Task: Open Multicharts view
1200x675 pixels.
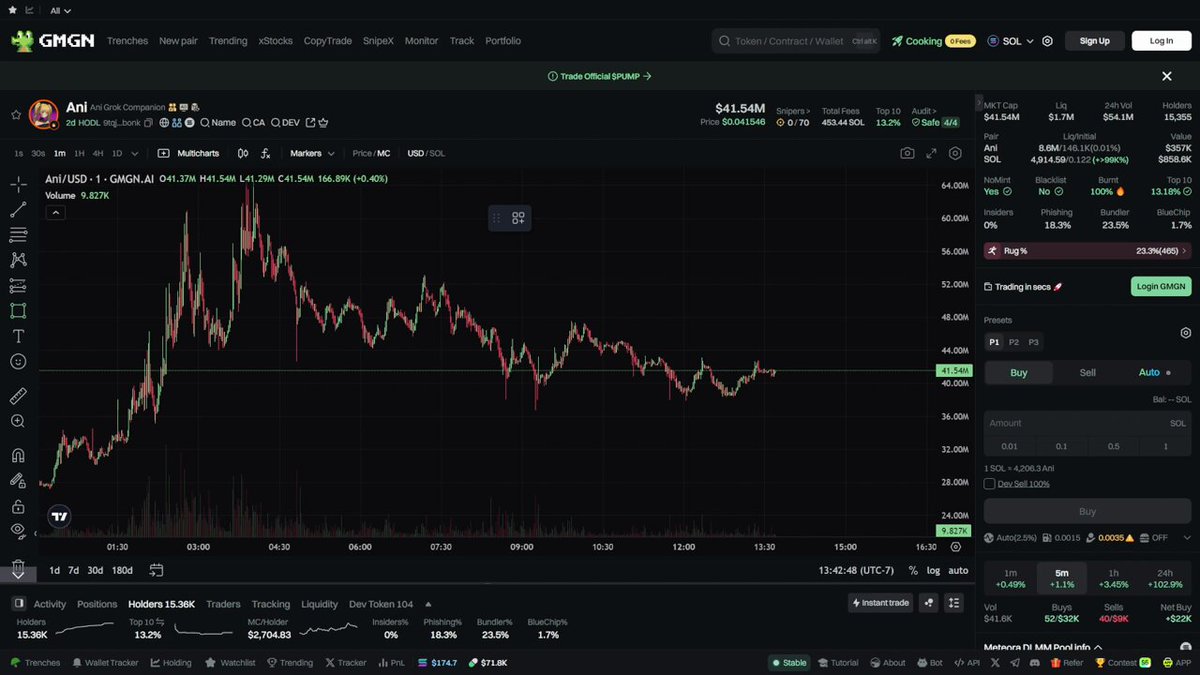Action: coord(189,153)
